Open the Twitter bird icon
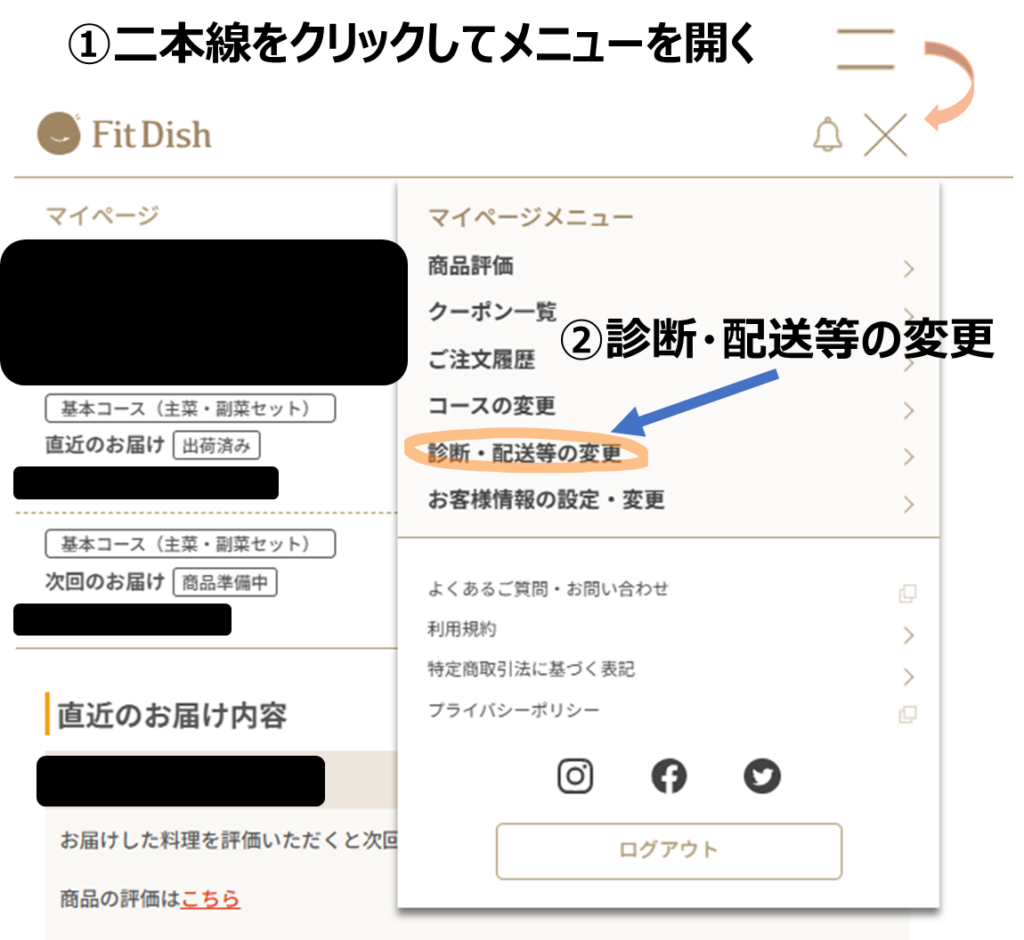The height and width of the screenshot is (940, 1024). [762, 776]
